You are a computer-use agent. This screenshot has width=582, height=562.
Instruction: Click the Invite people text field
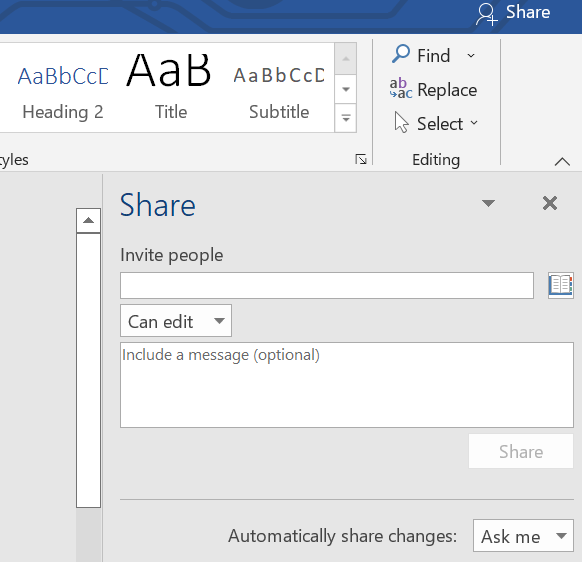point(327,285)
